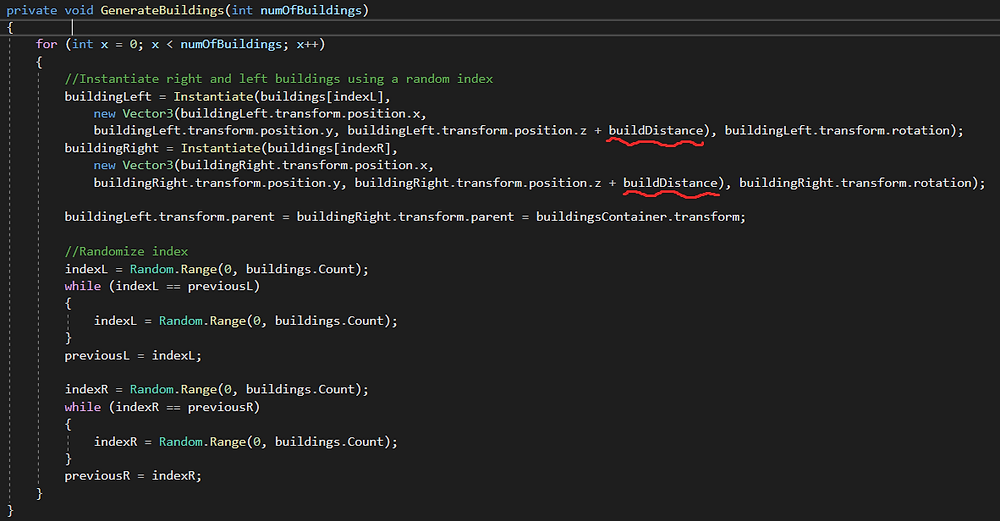The width and height of the screenshot is (1000, 521).
Task: Click 'buildingRight.transform.position.z' expression
Action: pyautogui.click(x=478, y=183)
